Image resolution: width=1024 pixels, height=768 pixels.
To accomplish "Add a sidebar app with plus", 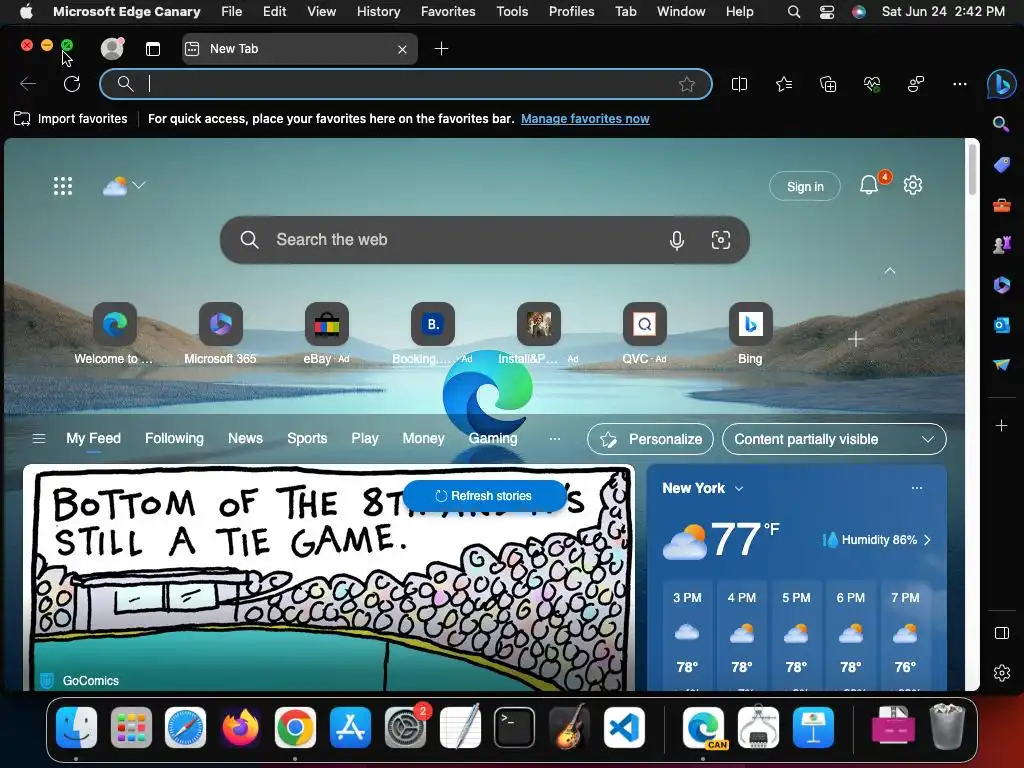I will pyautogui.click(x=1001, y=426).
